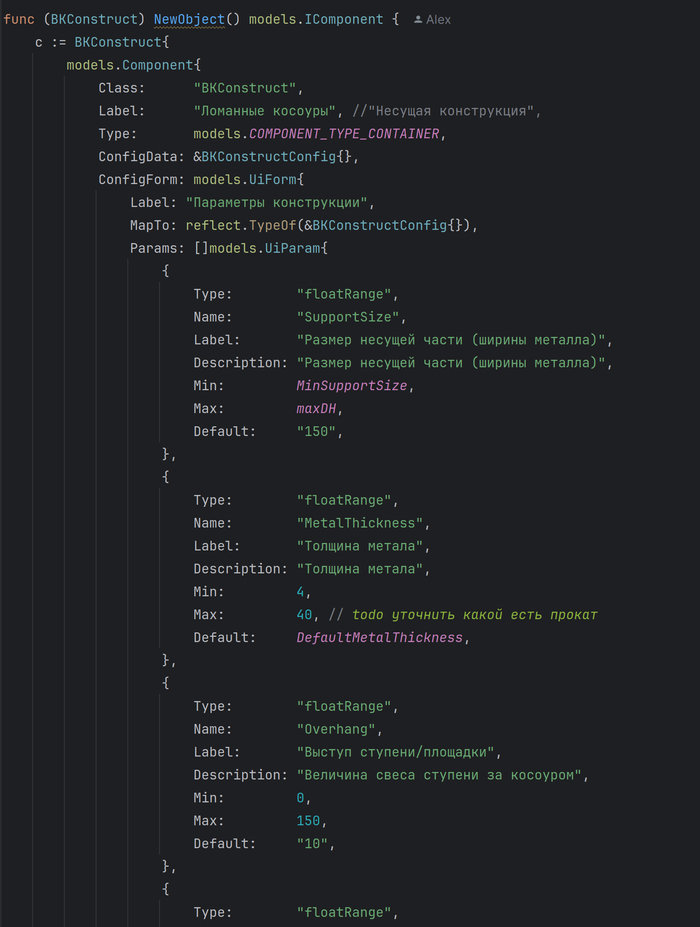Image resolution: width=700 pixels, height=927 pixels.
Task: Click the Max value 150 under Overhang
Action: [309, 821]
